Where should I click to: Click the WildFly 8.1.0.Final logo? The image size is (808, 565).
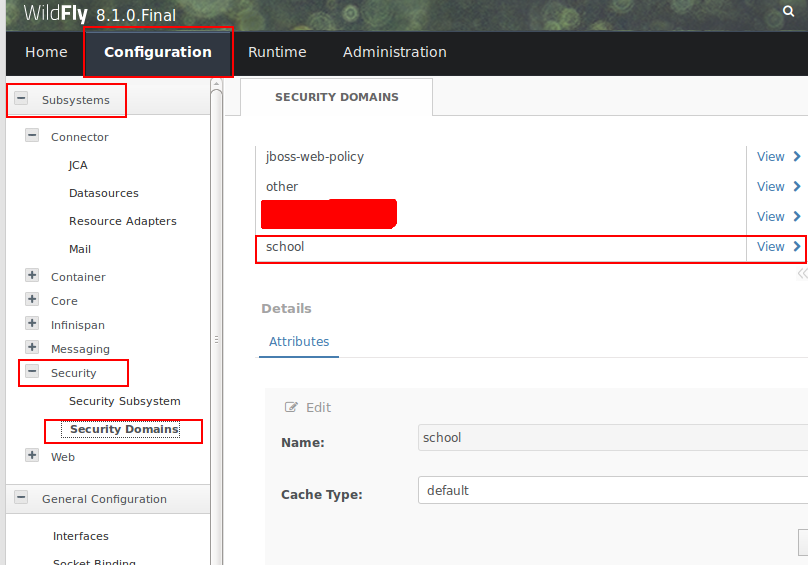[99, 14]
